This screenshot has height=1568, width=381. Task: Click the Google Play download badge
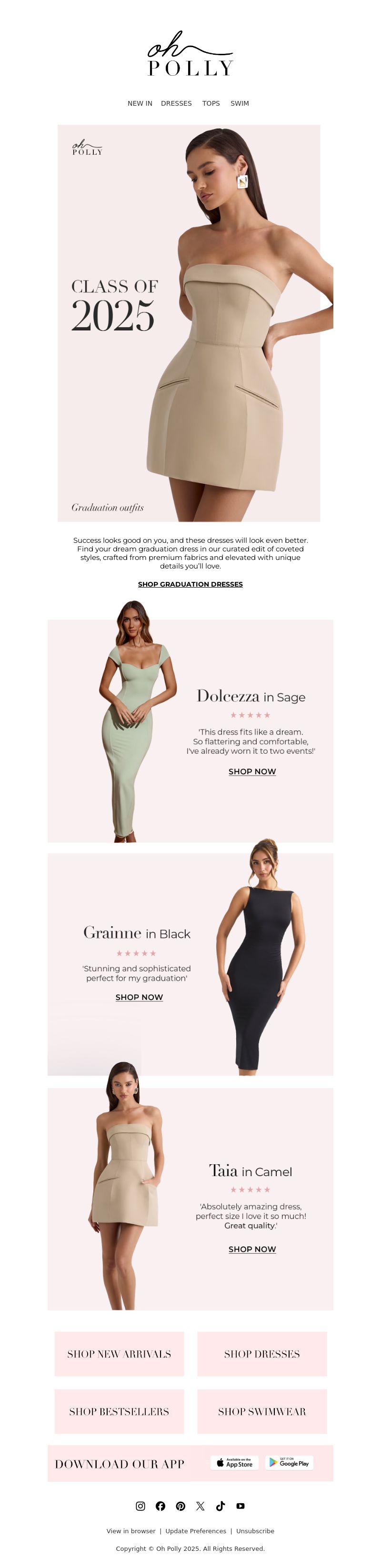[x=289, y=1463]
